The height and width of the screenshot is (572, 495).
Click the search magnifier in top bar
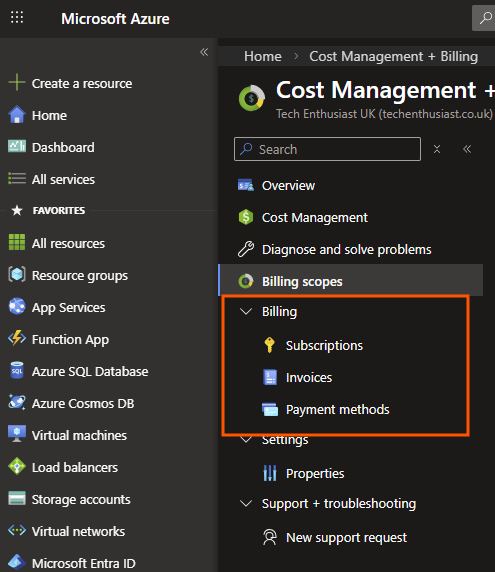[x=485, y=18]
